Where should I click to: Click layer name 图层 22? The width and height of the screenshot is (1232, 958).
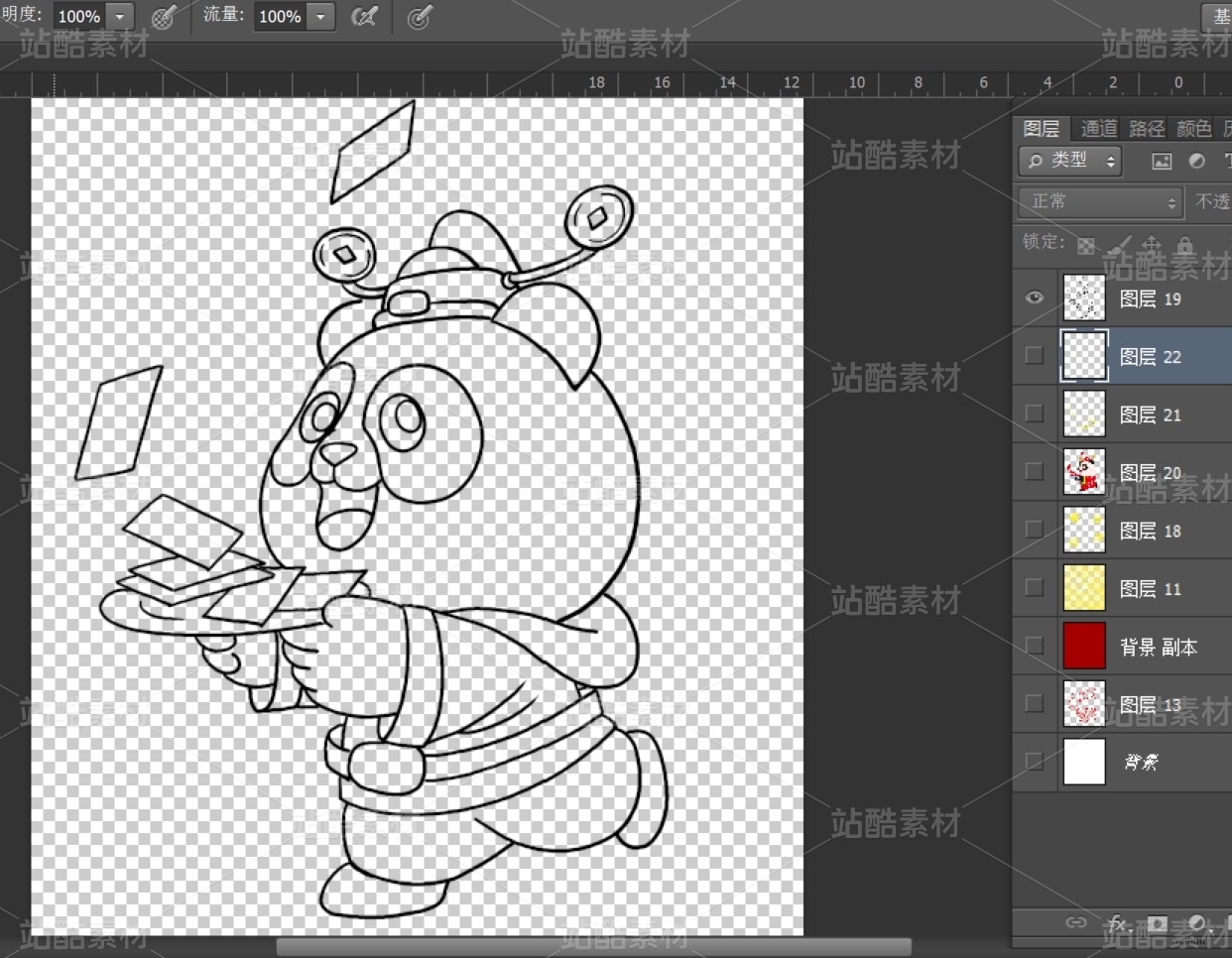point(1151,356)
